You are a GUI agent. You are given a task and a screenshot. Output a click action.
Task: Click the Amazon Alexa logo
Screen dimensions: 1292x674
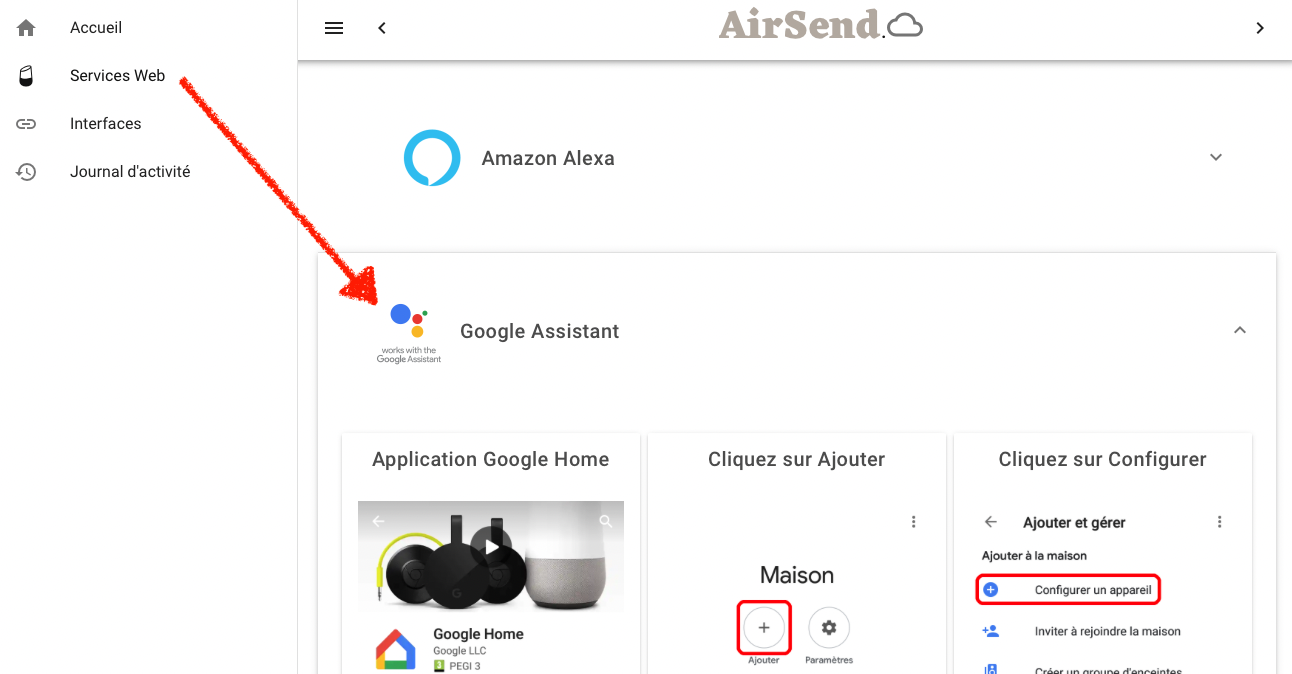(x=432, y=157)
